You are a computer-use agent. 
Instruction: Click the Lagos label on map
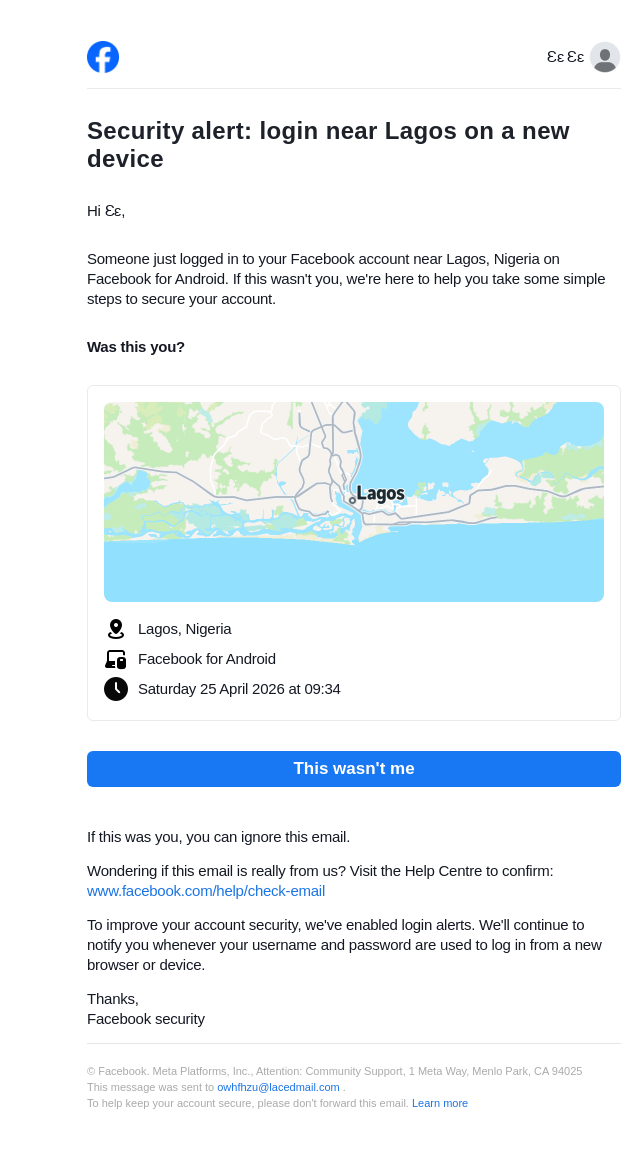pos(380,494)
